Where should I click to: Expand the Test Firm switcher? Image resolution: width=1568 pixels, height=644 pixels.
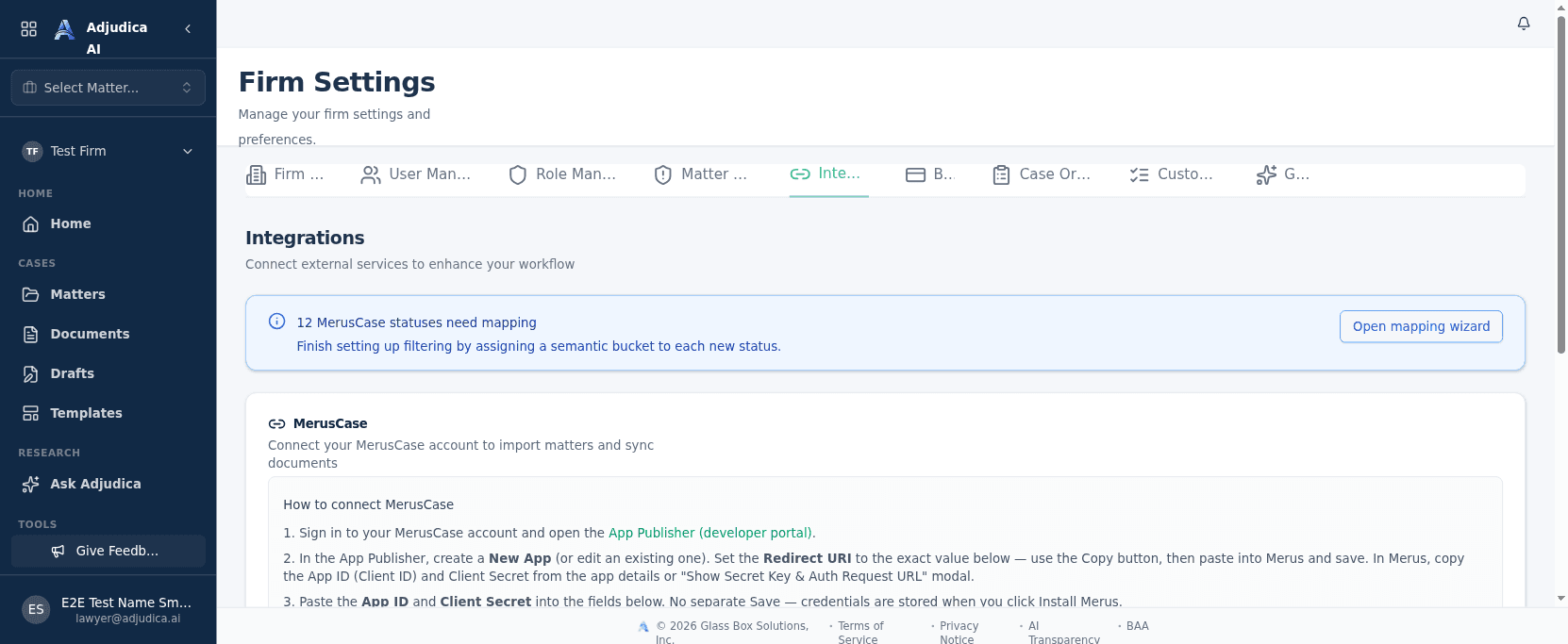pyautogui.click(x=108, y=151)
